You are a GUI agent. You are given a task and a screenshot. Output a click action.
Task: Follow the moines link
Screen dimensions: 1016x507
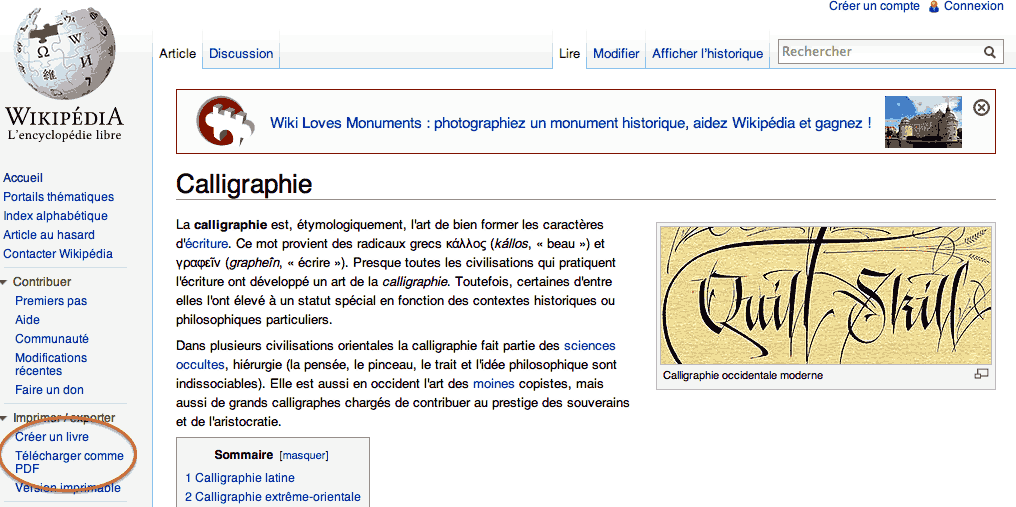[x=494, y=383]
